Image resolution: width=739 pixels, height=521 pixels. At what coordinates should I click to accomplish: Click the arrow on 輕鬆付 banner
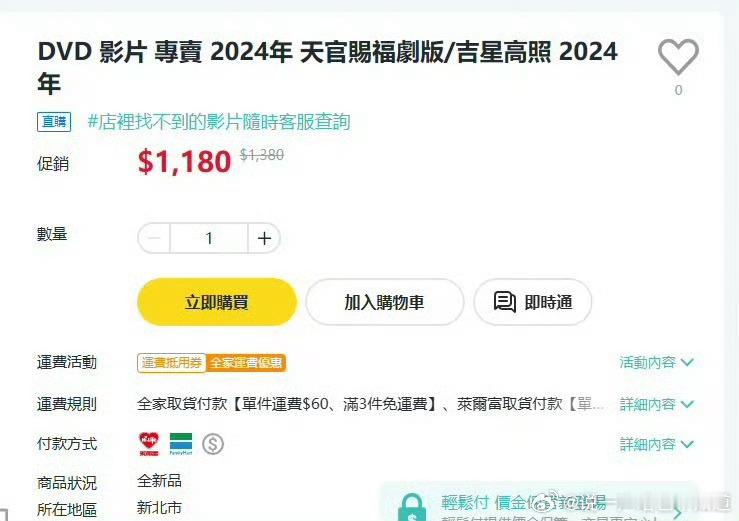(677, 513)
